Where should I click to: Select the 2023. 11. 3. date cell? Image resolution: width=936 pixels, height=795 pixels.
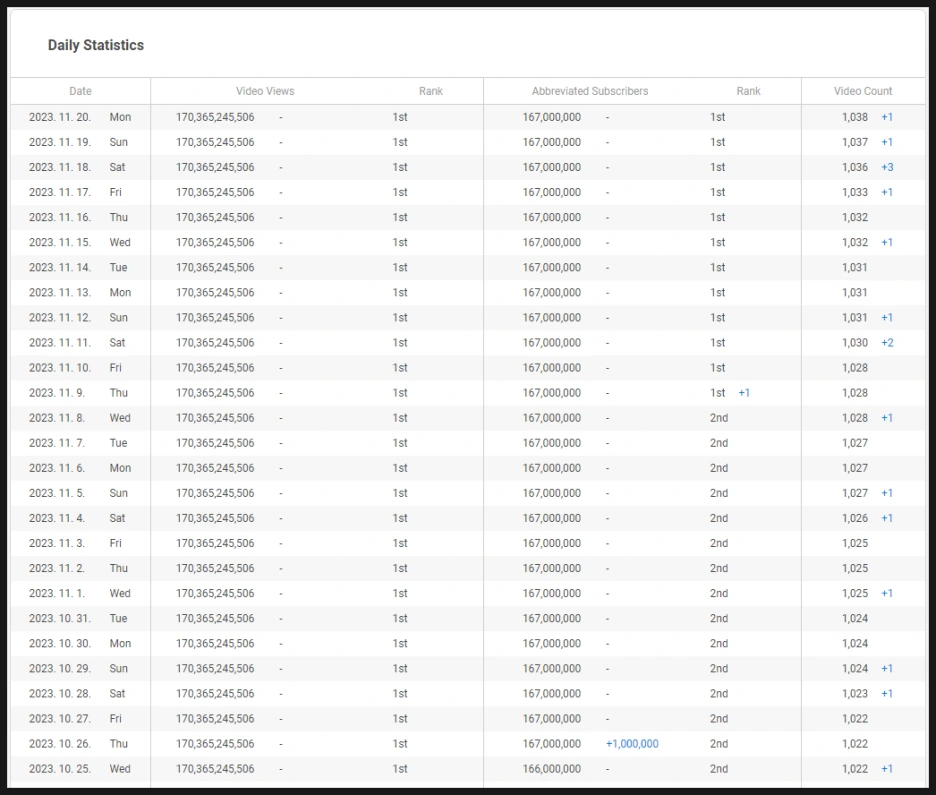point(57,543)
